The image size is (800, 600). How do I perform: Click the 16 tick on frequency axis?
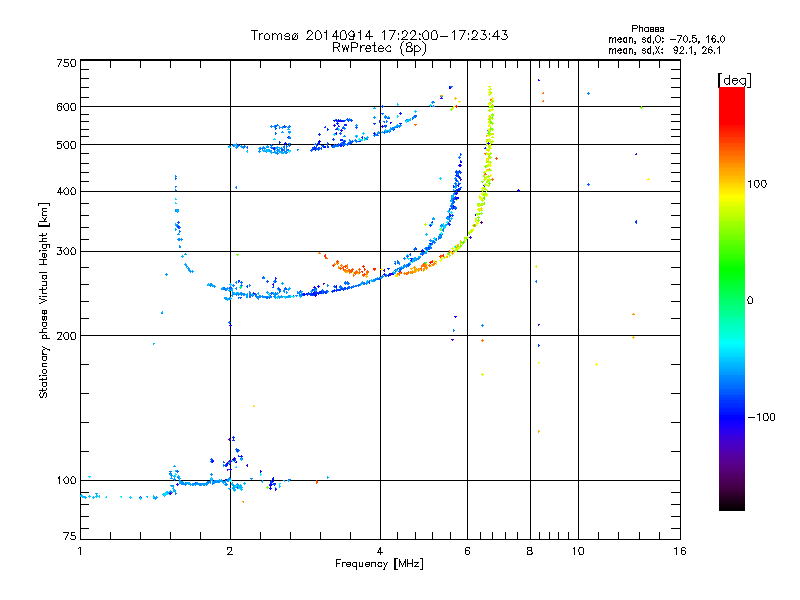[680, 551]
